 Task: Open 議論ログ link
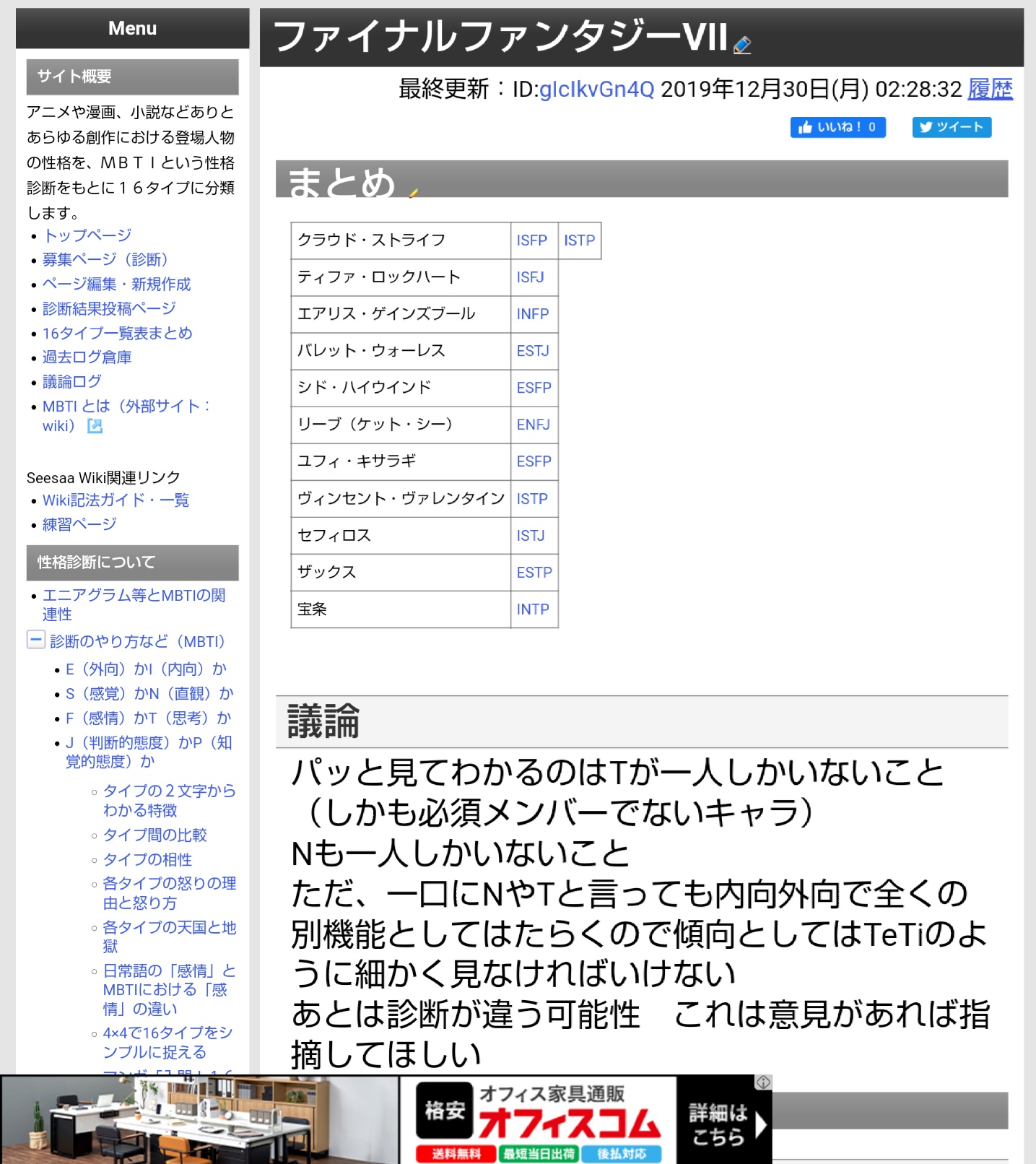pyautogui.click(x=72, y=381)
